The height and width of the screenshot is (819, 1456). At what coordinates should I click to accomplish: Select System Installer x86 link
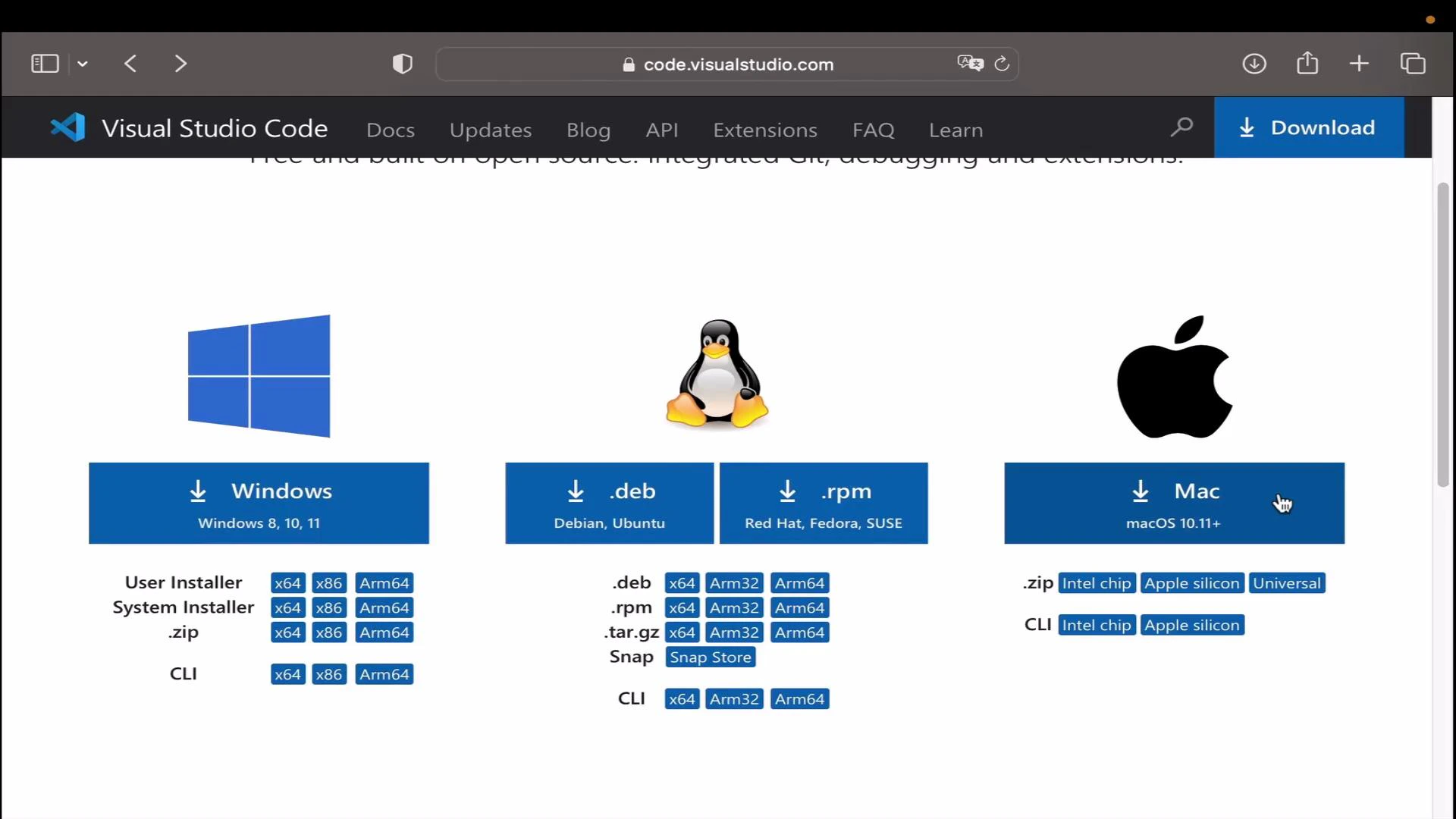tap(329, 608)
